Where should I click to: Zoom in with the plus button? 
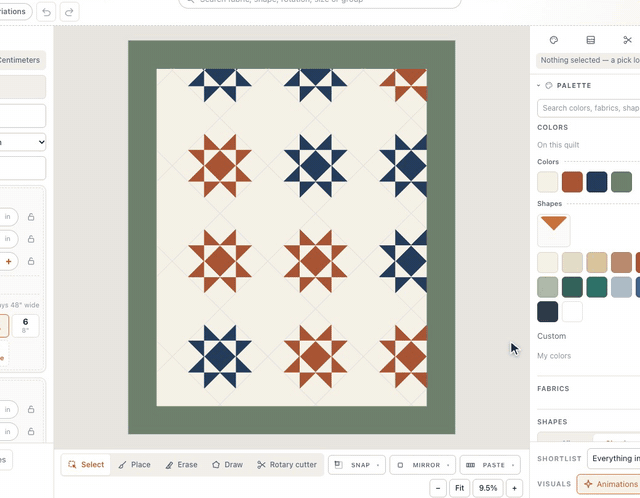coord(514,488)
